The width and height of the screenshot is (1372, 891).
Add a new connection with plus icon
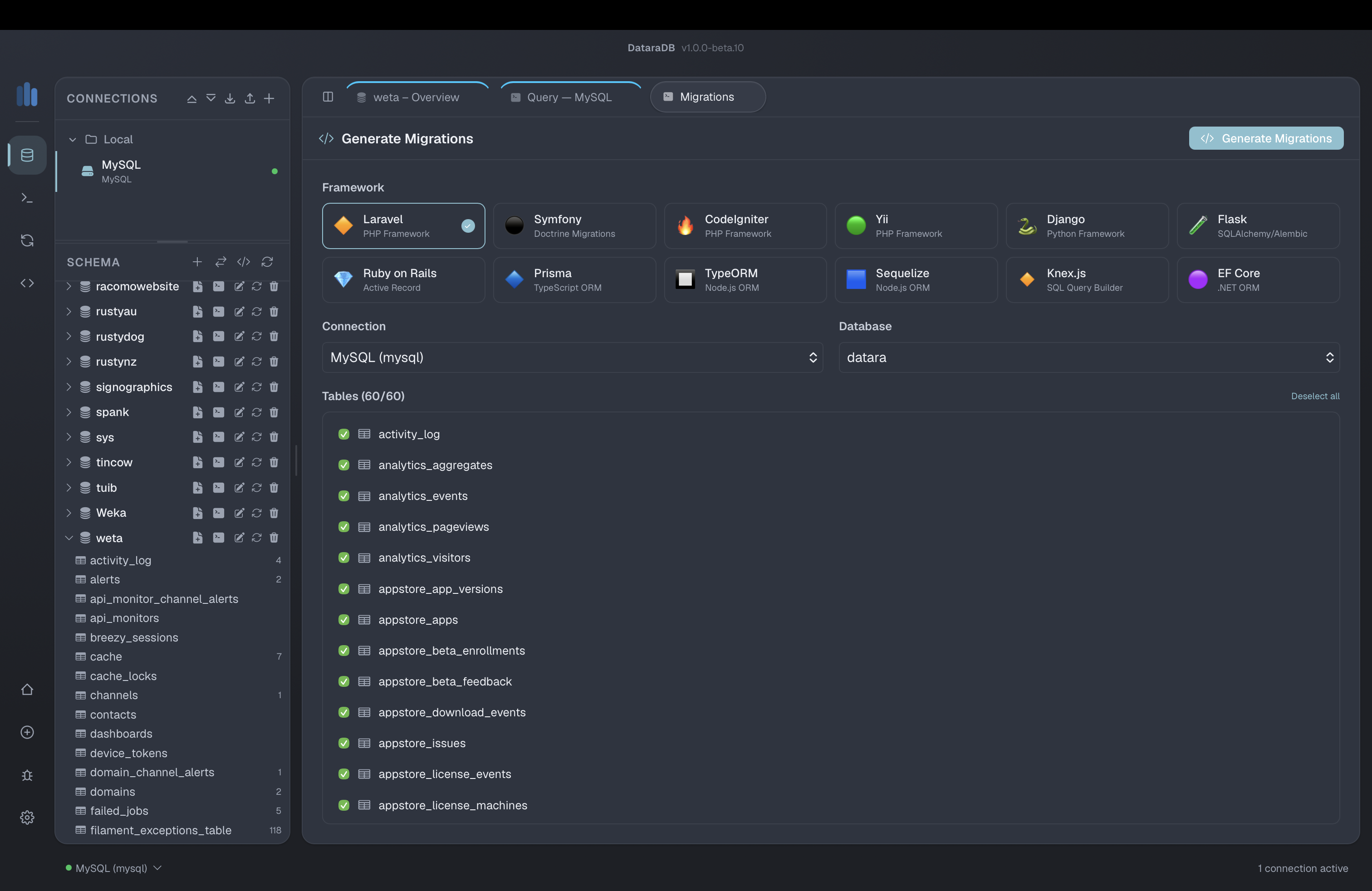point(269,98)
